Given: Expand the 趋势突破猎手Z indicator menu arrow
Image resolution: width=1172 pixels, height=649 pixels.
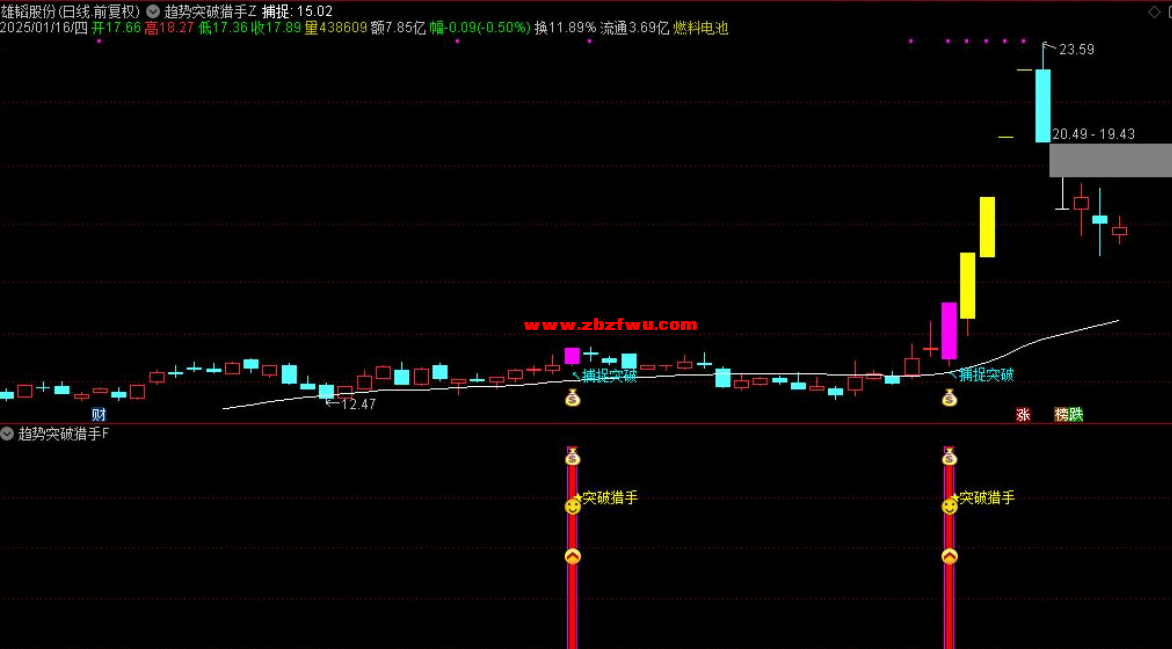Looking at the screenshot, I should point(153,11).
